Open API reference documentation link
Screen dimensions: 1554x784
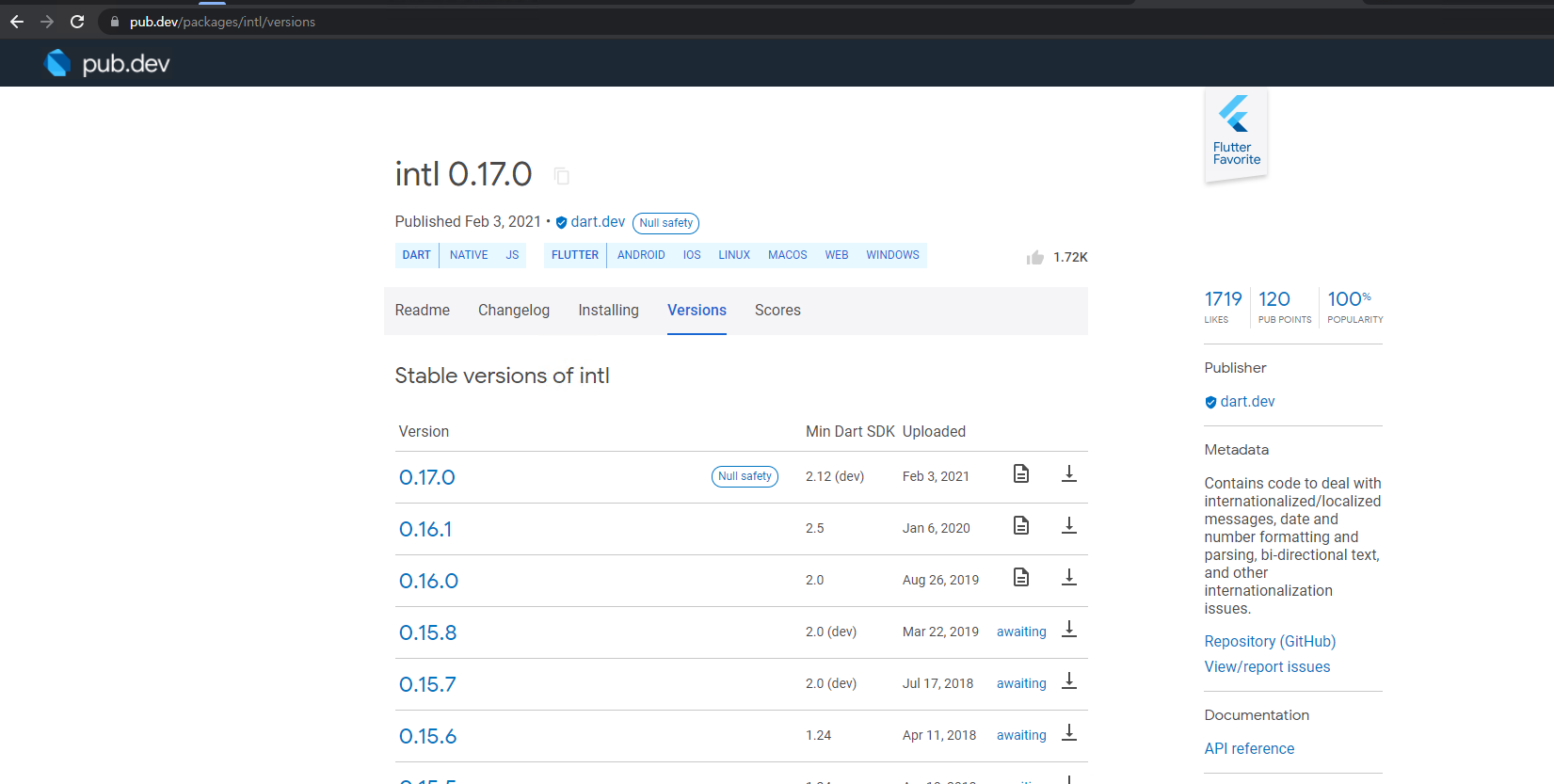[x=1249, y=749]
